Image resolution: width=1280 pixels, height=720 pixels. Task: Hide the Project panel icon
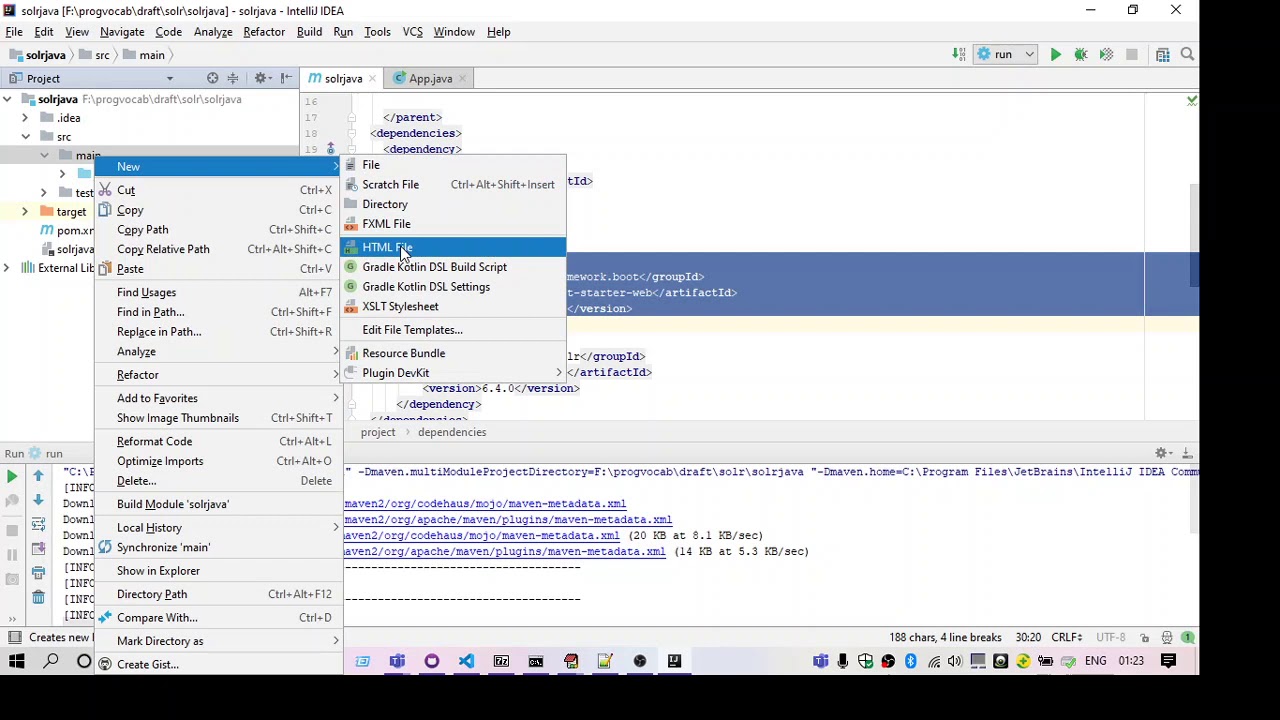click(x=286, y=78)
